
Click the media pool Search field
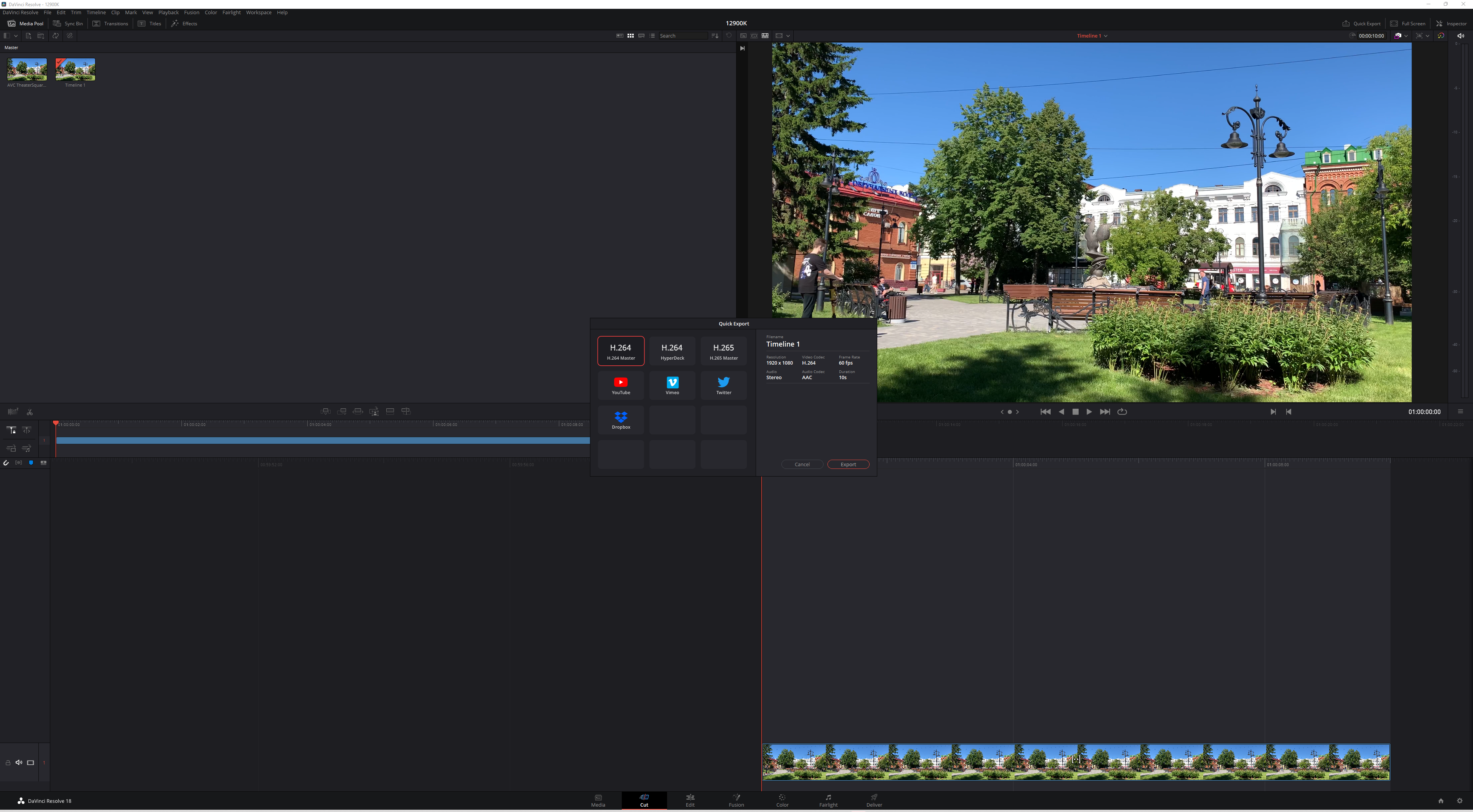[x=683, y=35]
